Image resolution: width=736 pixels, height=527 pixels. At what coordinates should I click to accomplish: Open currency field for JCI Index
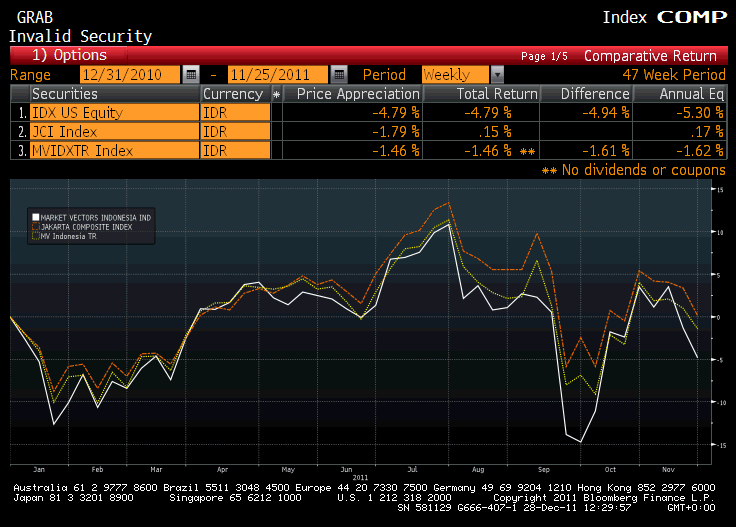tap(235, 131)
